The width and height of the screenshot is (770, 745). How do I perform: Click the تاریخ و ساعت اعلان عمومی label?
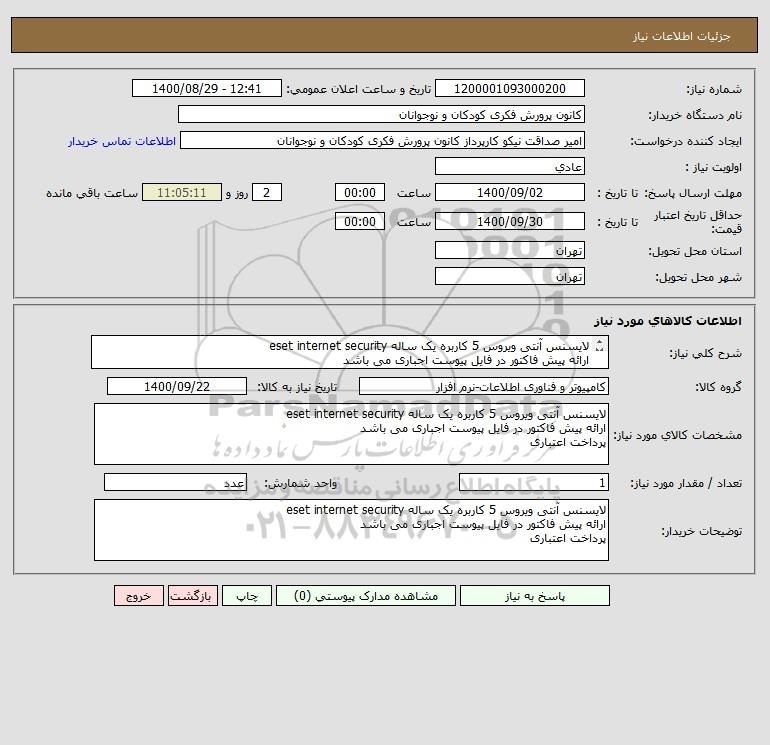[358, 89]
